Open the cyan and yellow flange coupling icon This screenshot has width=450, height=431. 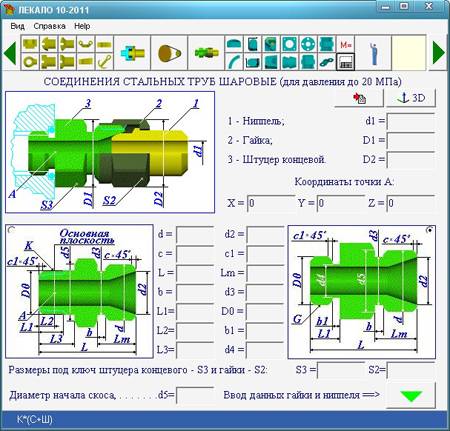[132, 53]
